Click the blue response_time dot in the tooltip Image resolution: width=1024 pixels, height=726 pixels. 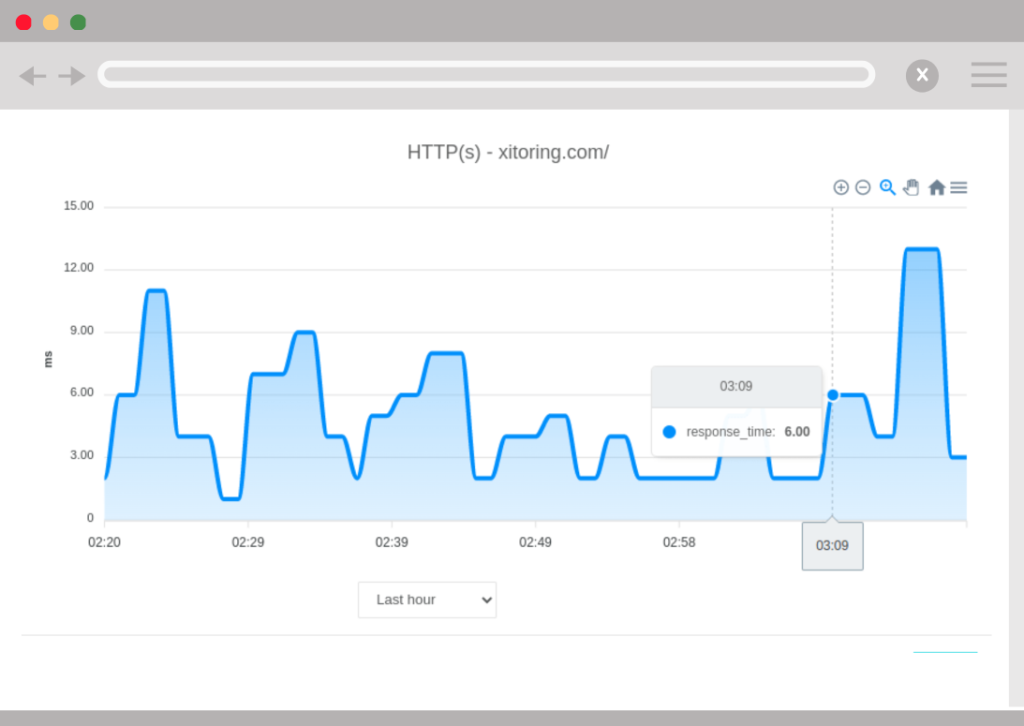669,431
